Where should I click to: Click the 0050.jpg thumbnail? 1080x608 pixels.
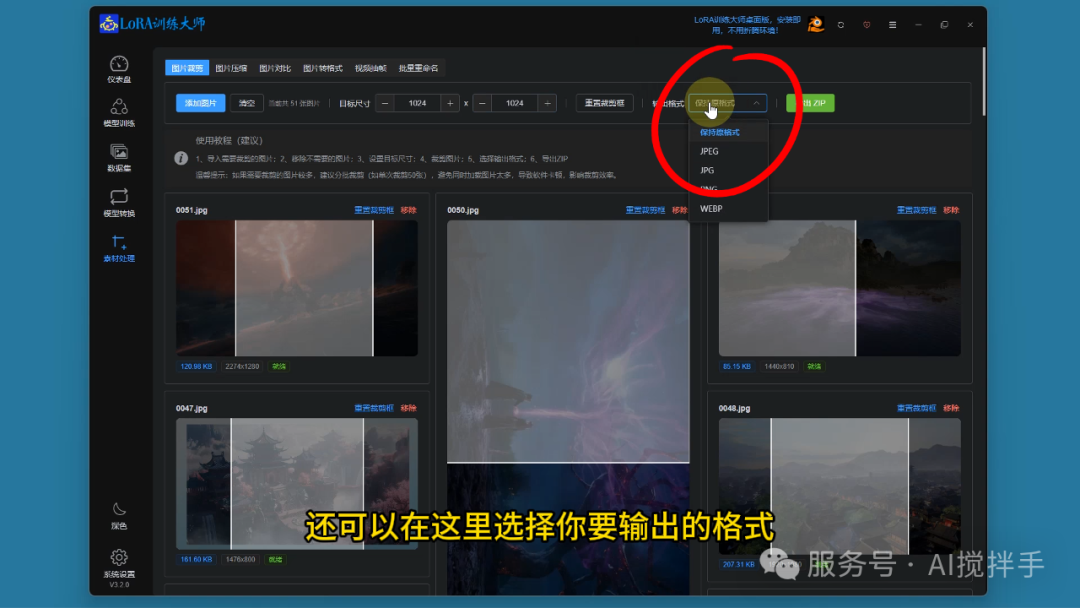[x=568, y=408]
